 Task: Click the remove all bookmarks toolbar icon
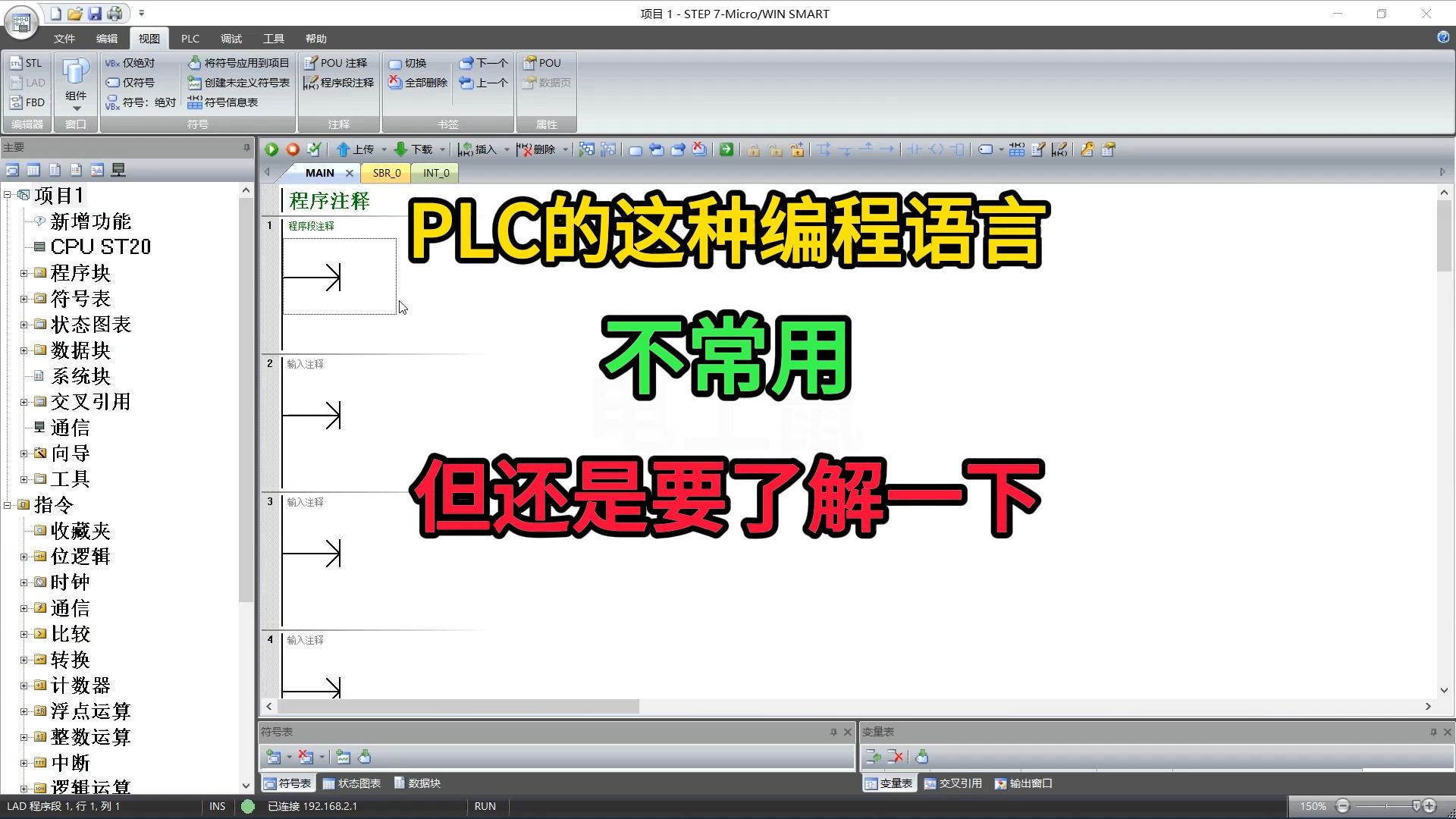point(699,150)
